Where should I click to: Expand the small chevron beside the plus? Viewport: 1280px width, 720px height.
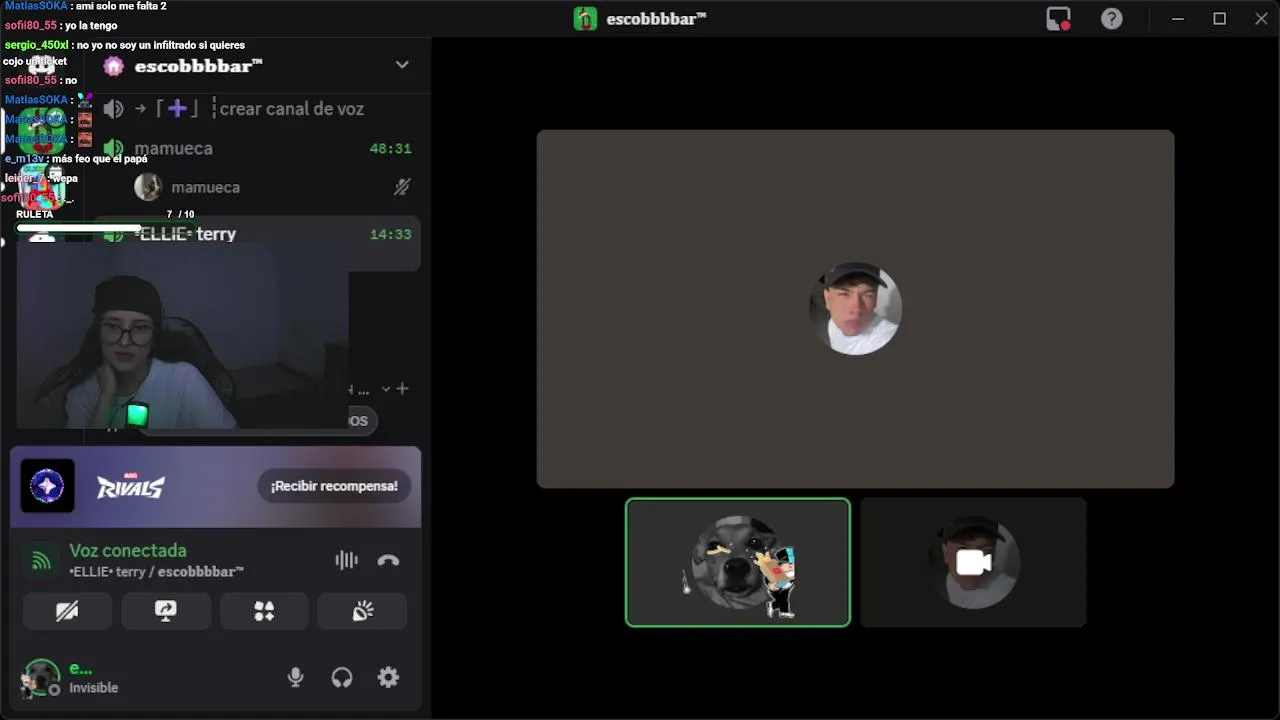click(x=385, y=389)
